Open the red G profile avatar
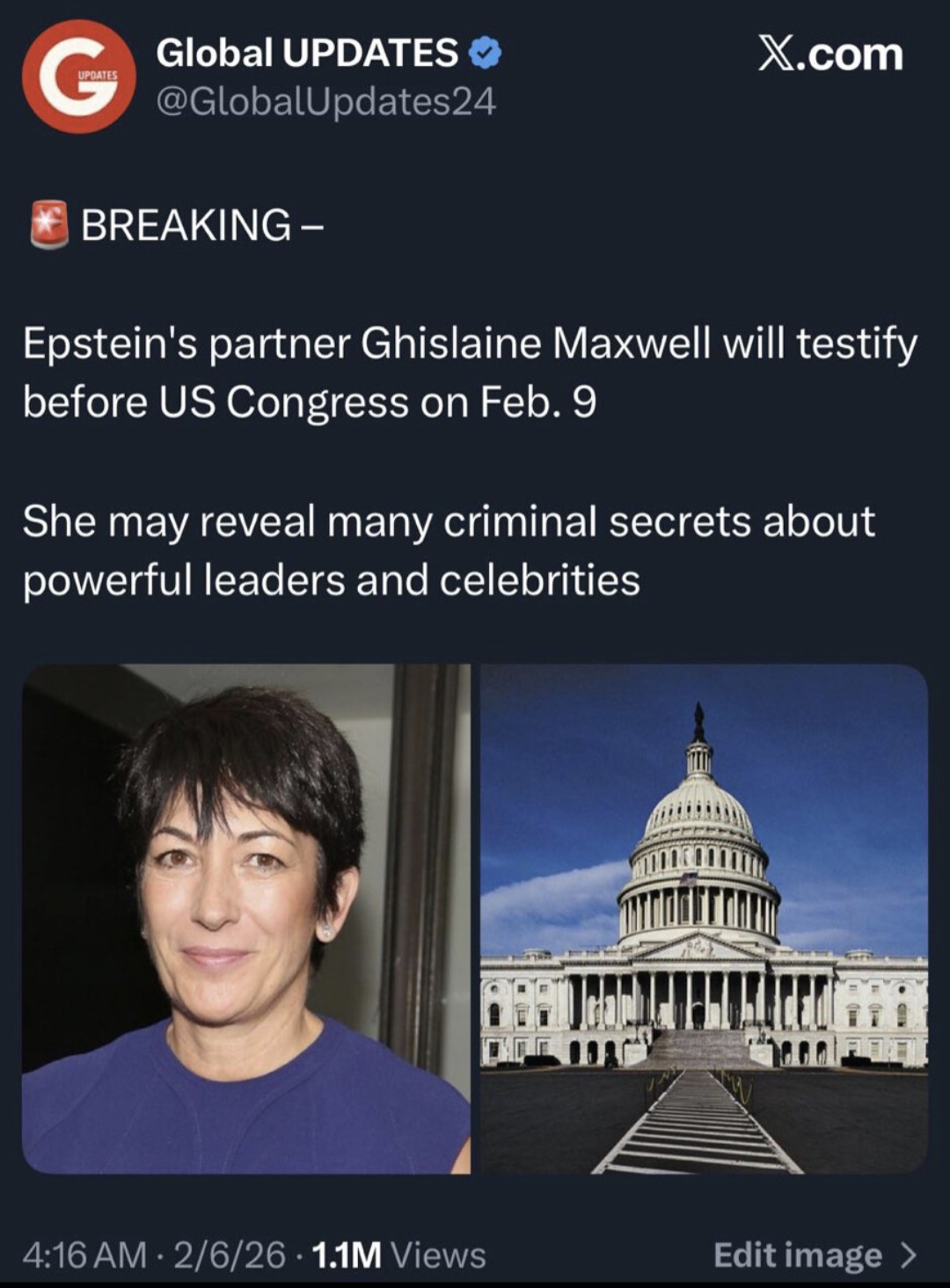The image size is (950, 1288). [x=78, y=77]
